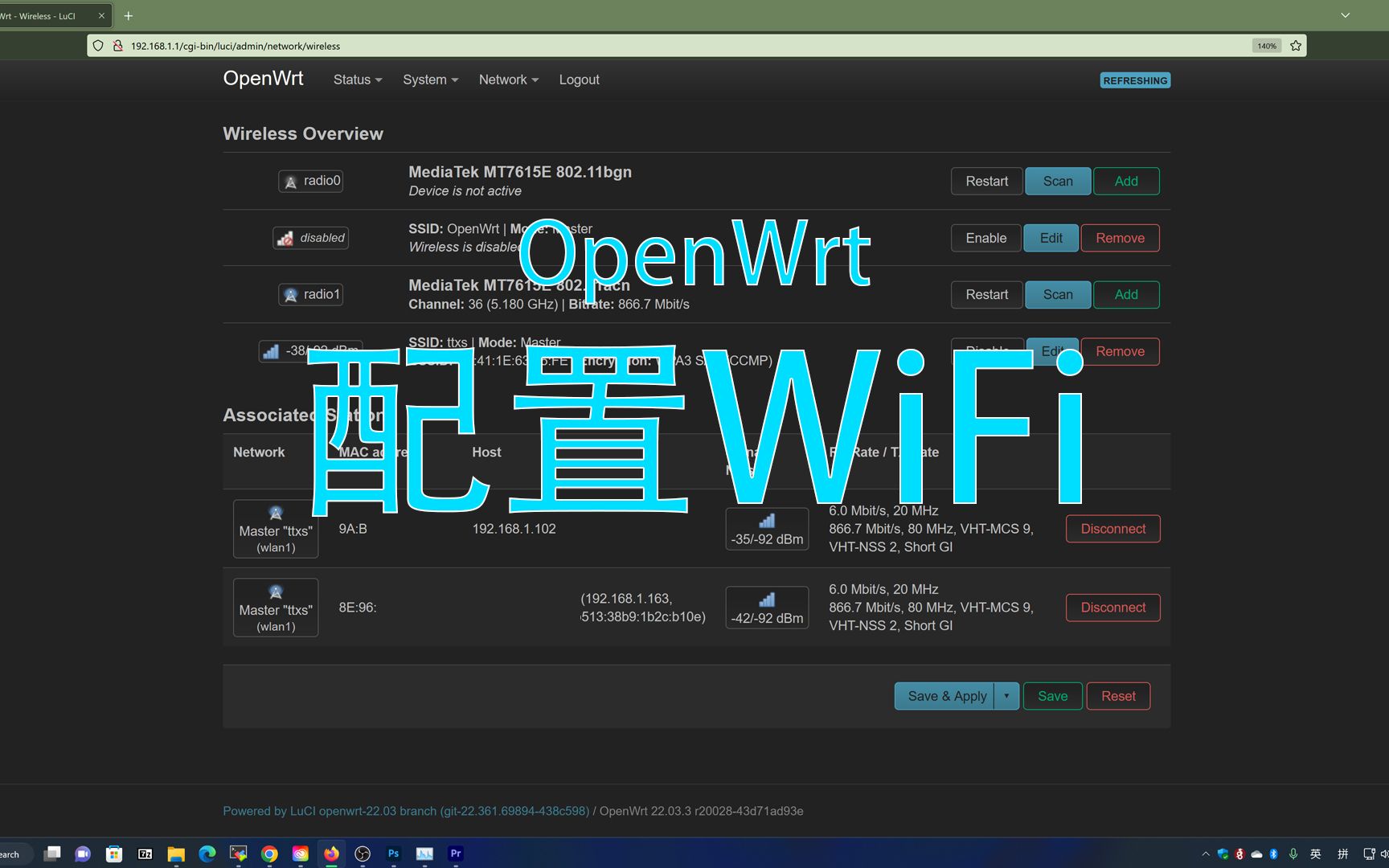Open the list all tabs chevron
This screenshot has height=868, width=1389.
1345,15
